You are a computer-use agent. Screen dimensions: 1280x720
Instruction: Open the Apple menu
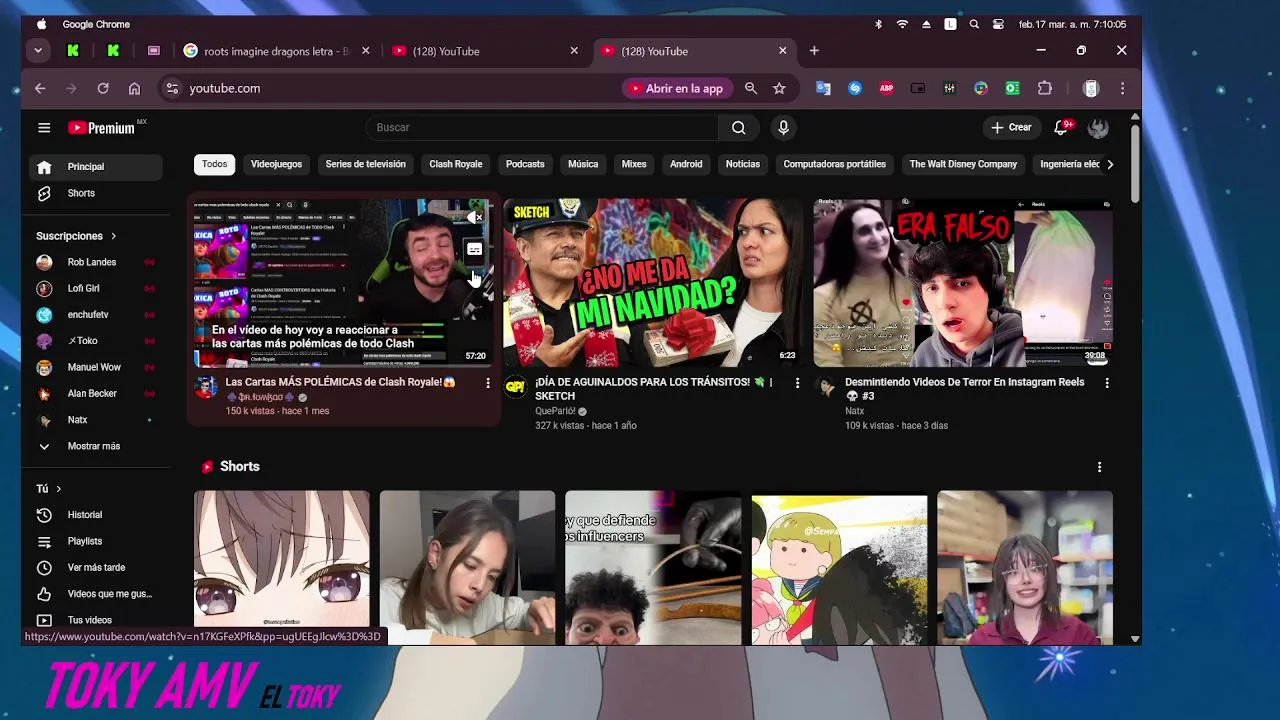pos(41,24)
